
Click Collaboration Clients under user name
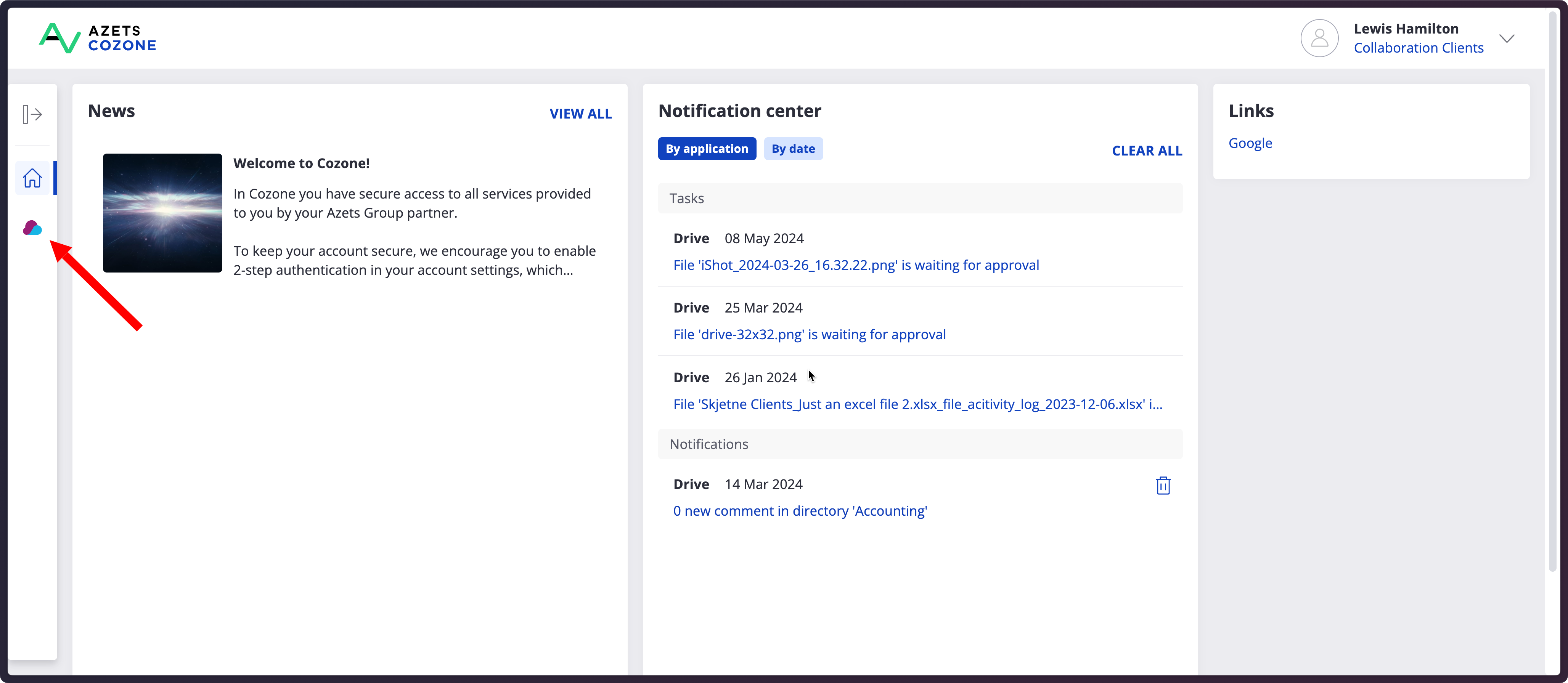[x=1418, y=48]
